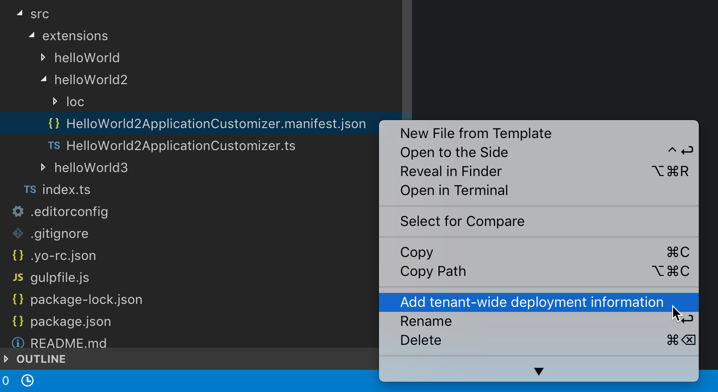Click JS icon beside gulpfile.js
This screenshot has width=718, height=392.
pyautogui.click(x=18, y=277)
